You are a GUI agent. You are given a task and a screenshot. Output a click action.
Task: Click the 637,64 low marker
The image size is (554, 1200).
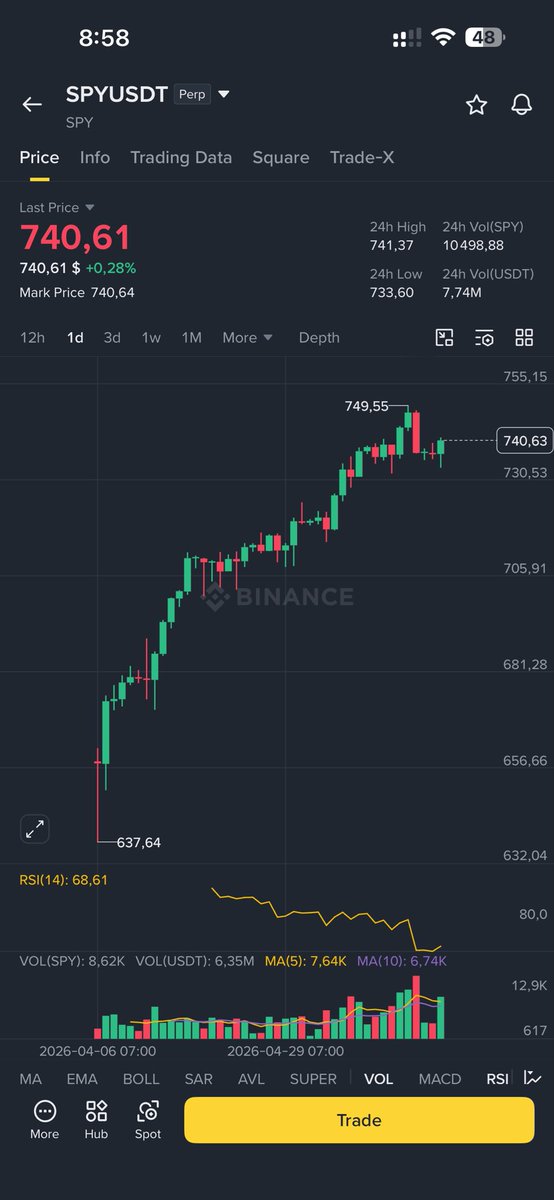138,842
